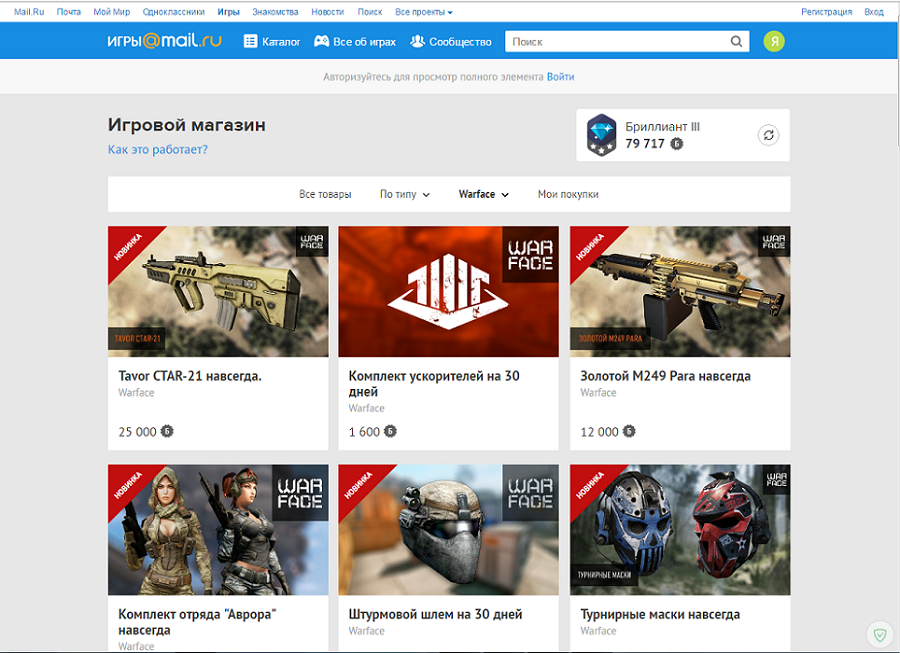The height and width of the screenshot is (653, 900).
Task: Open Игры in the top bar
Action: point(228,11)
